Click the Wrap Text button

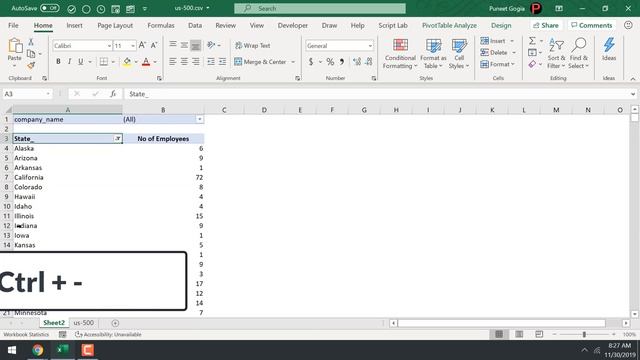click(253, 45)
